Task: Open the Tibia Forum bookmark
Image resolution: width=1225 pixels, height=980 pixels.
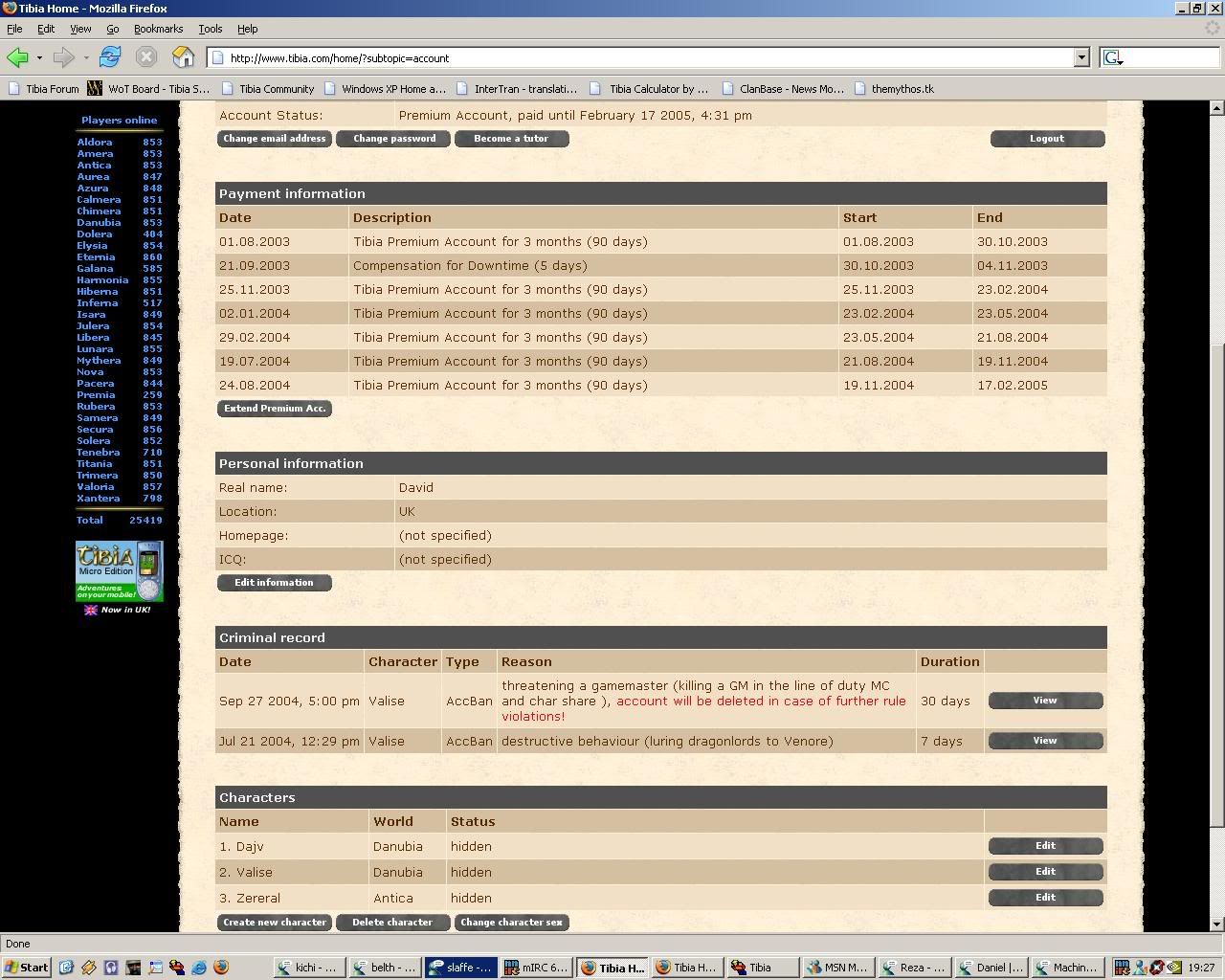Action: (43, 88)
